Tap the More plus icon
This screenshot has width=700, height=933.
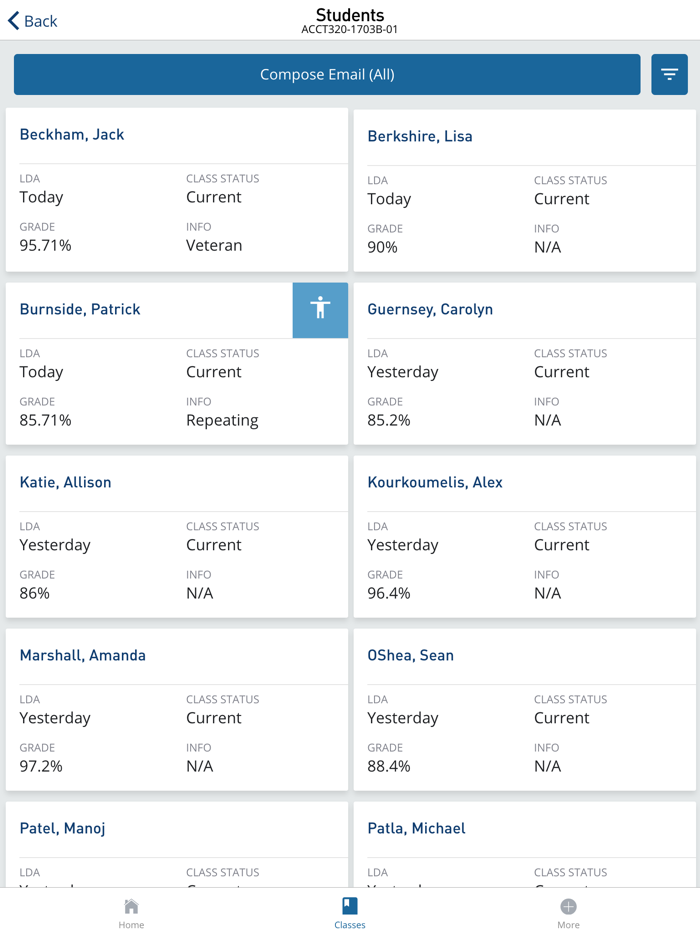568,906
